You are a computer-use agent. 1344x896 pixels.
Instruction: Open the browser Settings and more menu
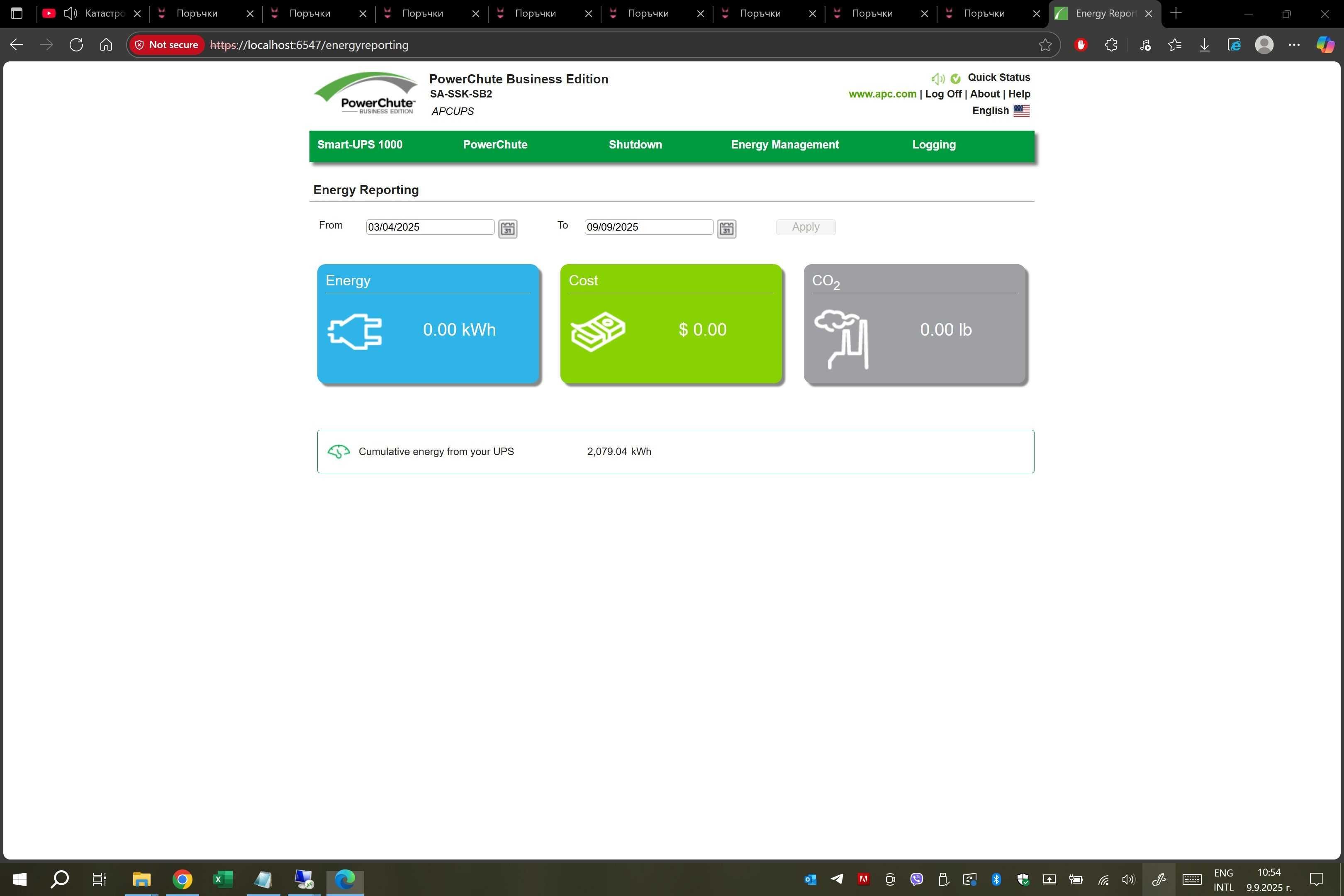[1294, 44]
